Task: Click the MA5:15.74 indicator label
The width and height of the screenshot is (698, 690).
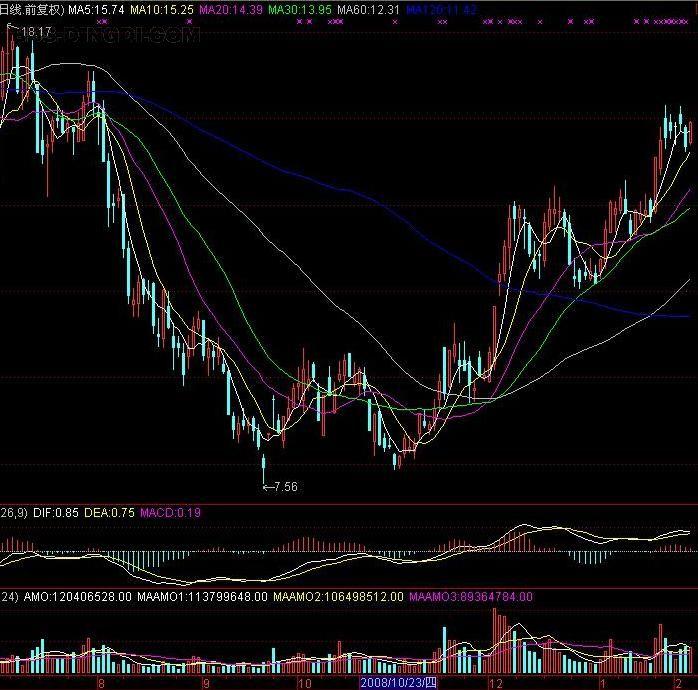Action: coord(98,9)
